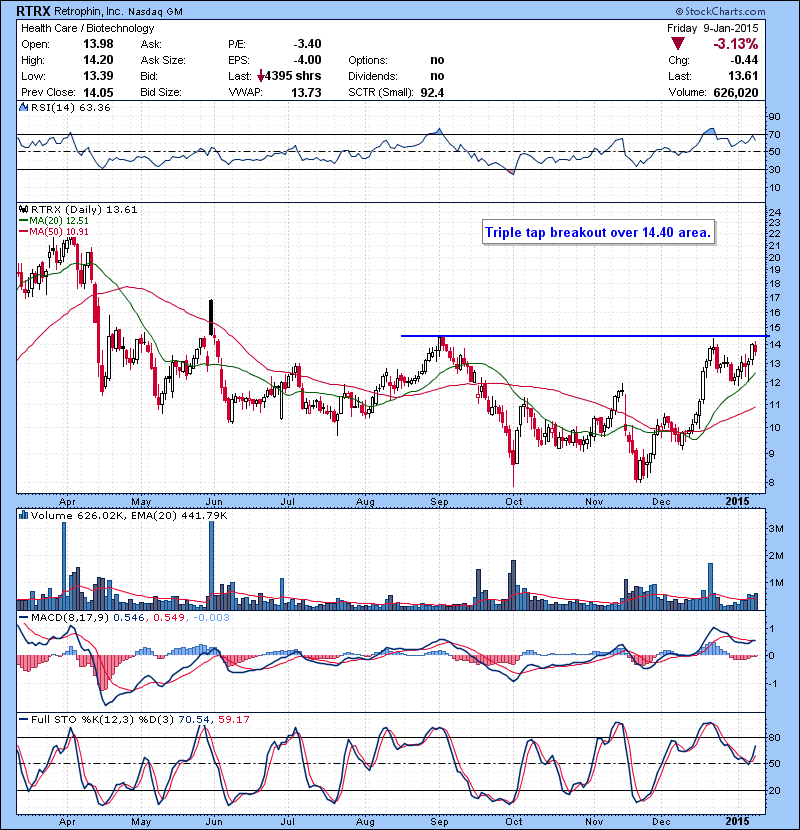Click the tallest volume bar in early April

click(64, 565)
